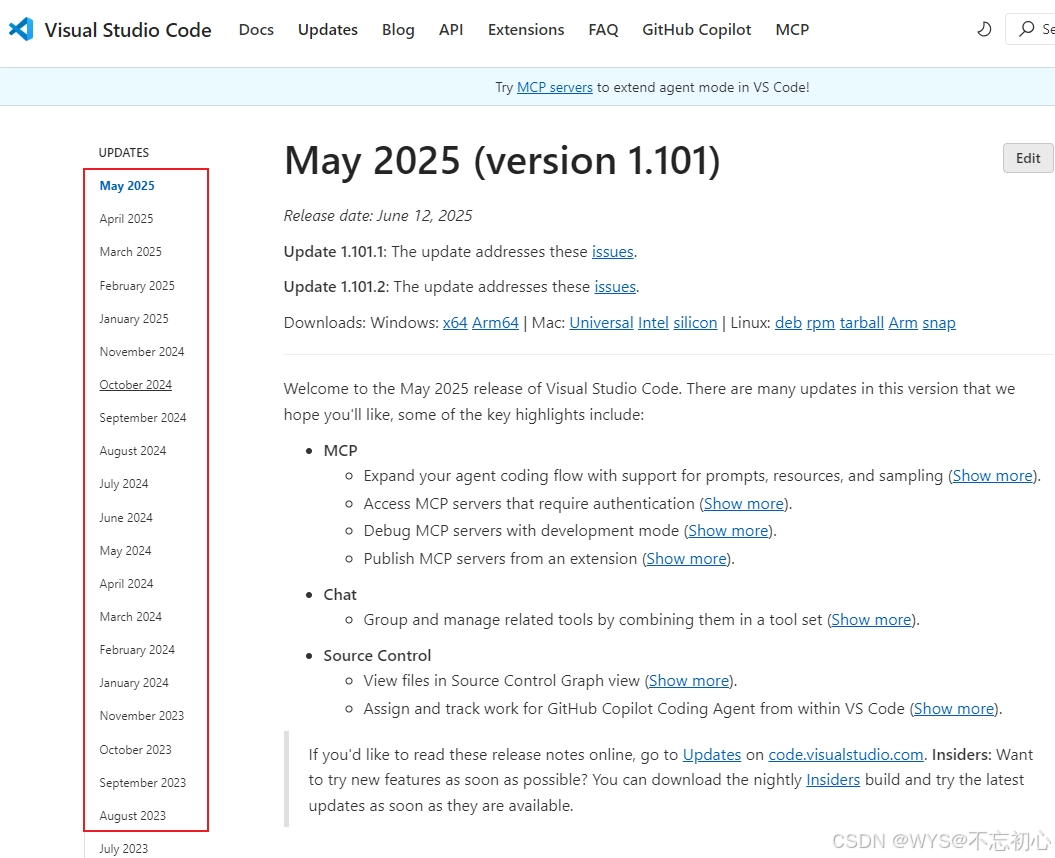The image size is (1055, 858).
Task: Select April 2024 release notes
Action: [126, 584]
